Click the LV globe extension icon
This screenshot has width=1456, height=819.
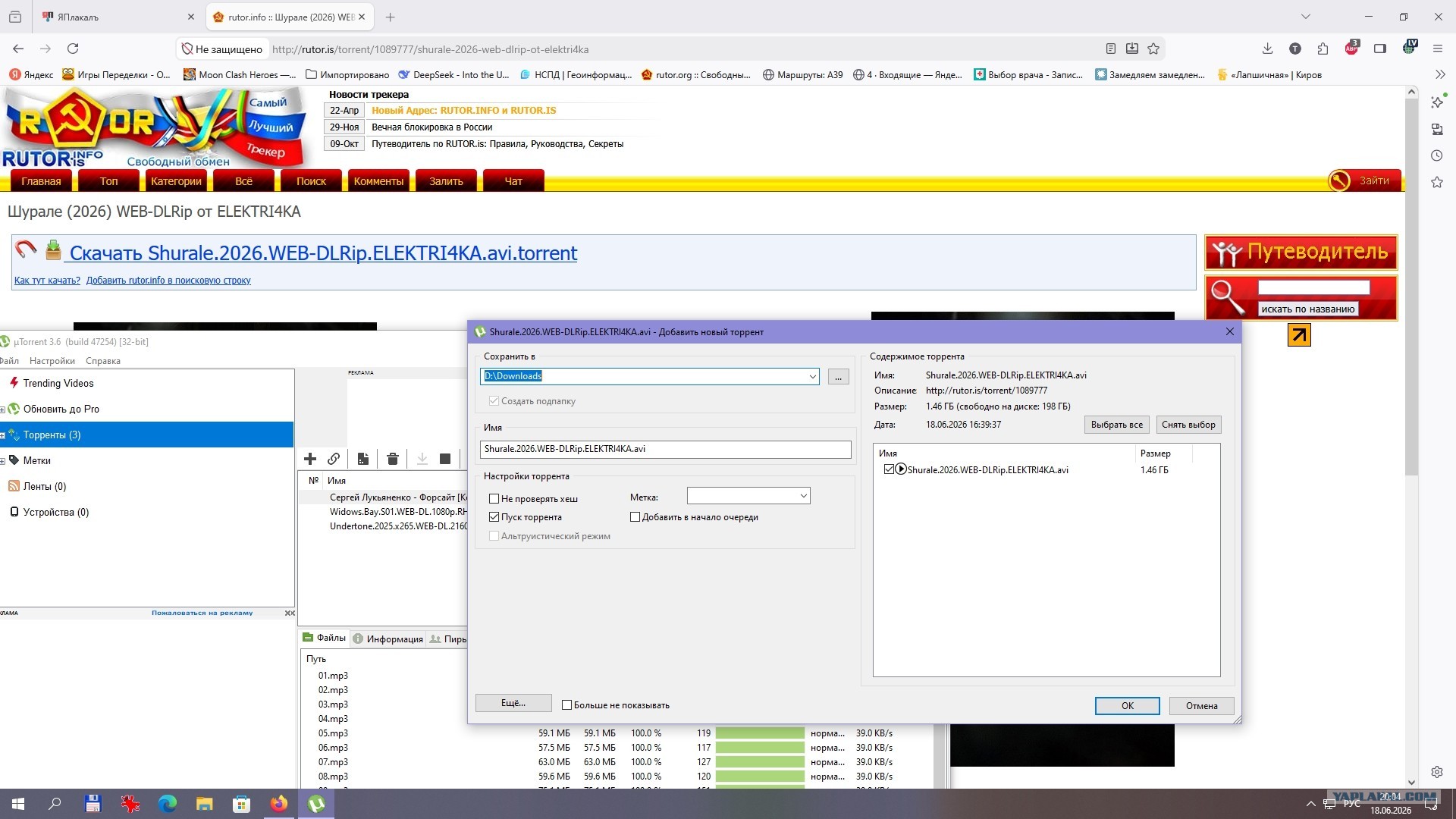pyautogui.click(x=1409, y=48)
